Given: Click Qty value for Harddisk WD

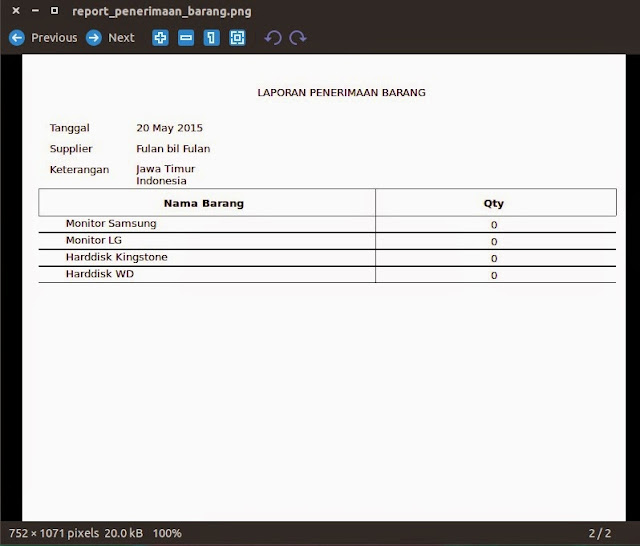Looking at the screenshot, I should (x=494, y=275).
